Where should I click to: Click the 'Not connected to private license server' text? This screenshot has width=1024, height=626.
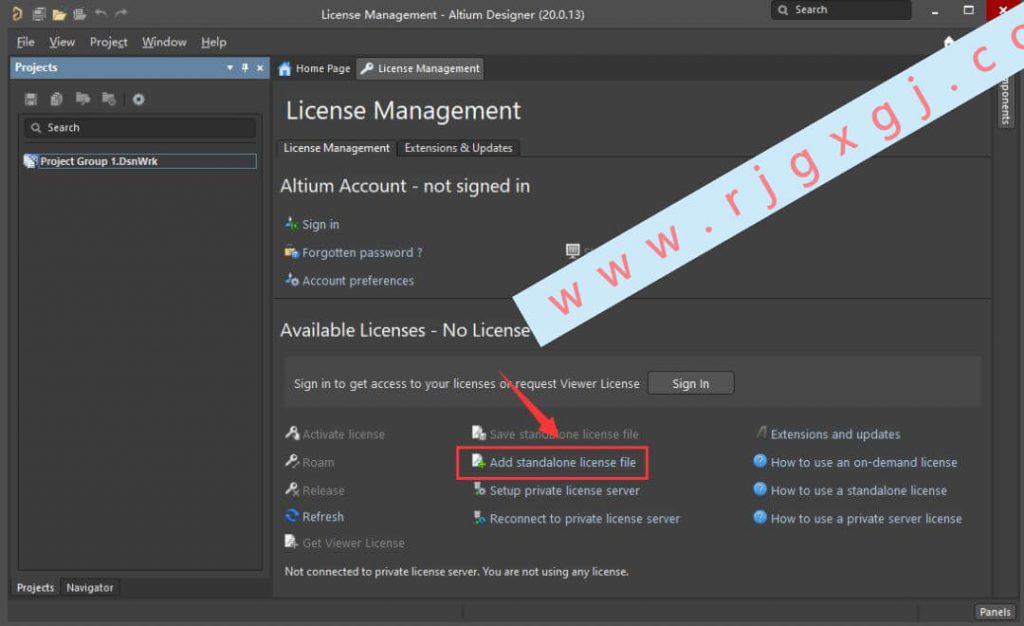coord(456,572)
